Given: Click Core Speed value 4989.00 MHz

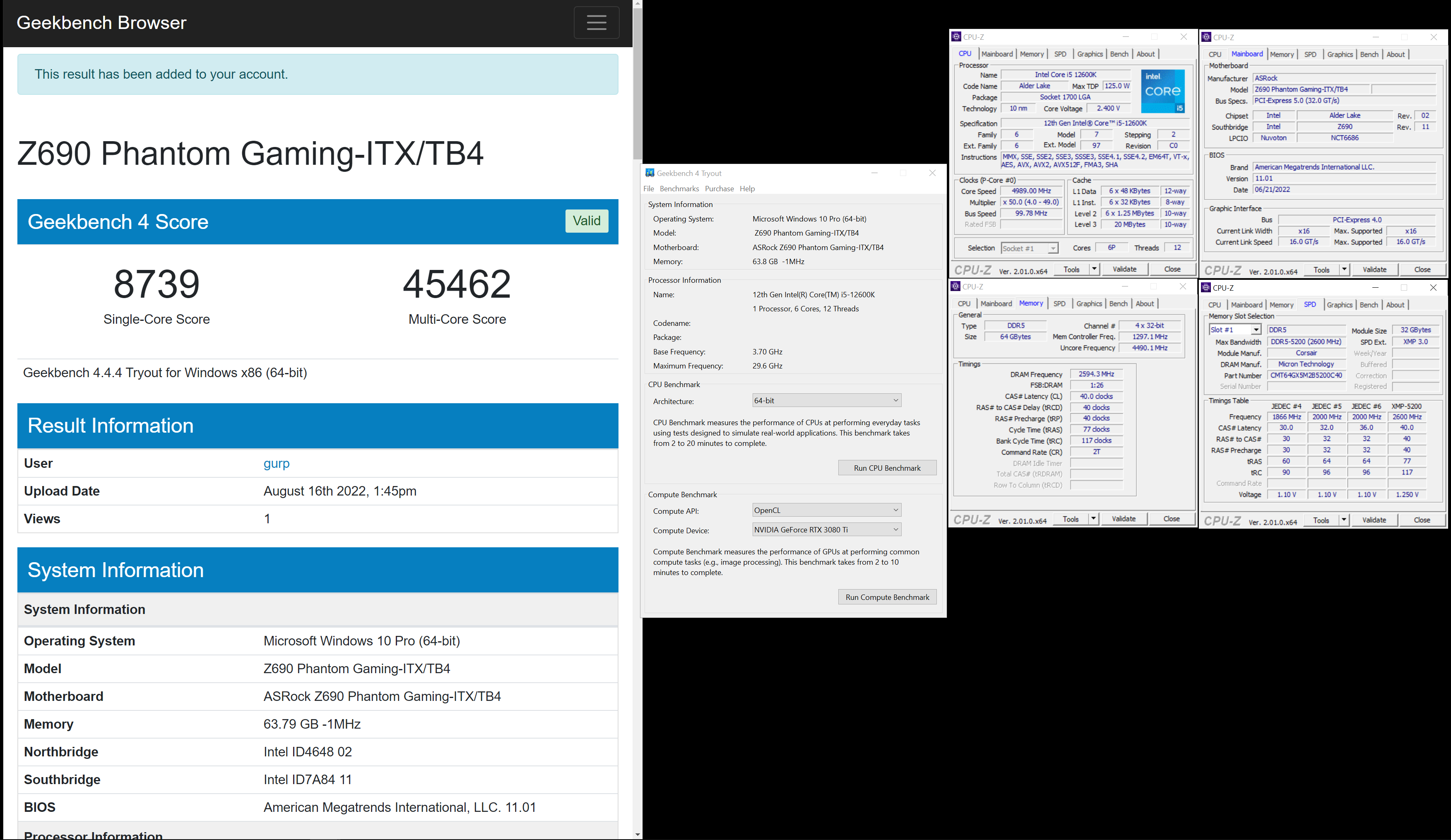Looking at the screenshot, I should tap(1031, 191).
